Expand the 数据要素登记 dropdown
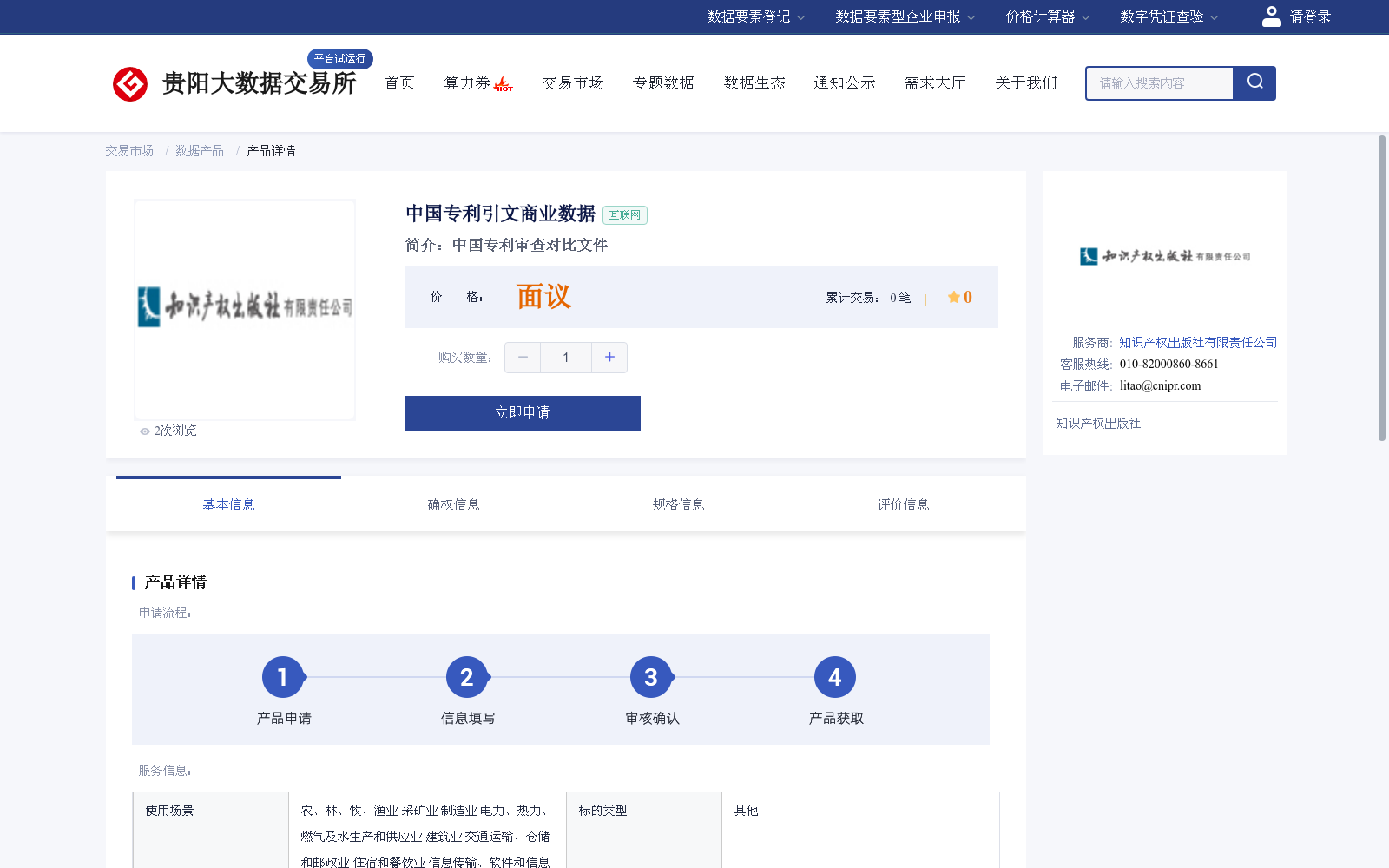1389x868 pixels. [x=755, y=16]
